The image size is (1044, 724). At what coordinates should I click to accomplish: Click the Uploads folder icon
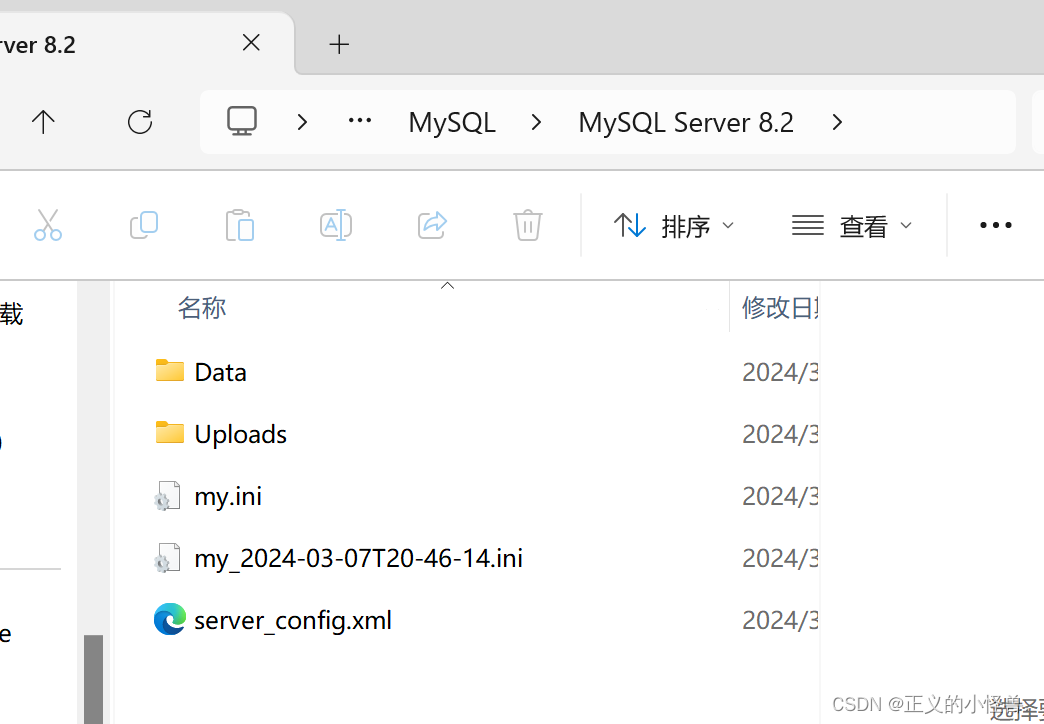(170, 432)
